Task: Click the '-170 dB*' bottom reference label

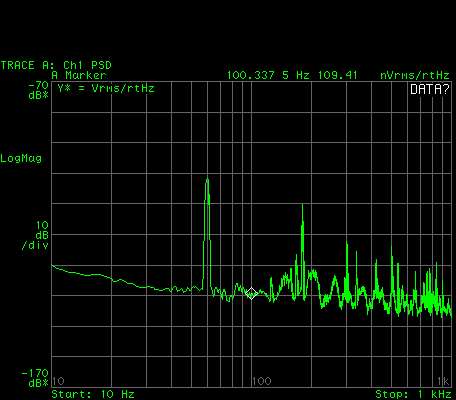Action: 35,378
